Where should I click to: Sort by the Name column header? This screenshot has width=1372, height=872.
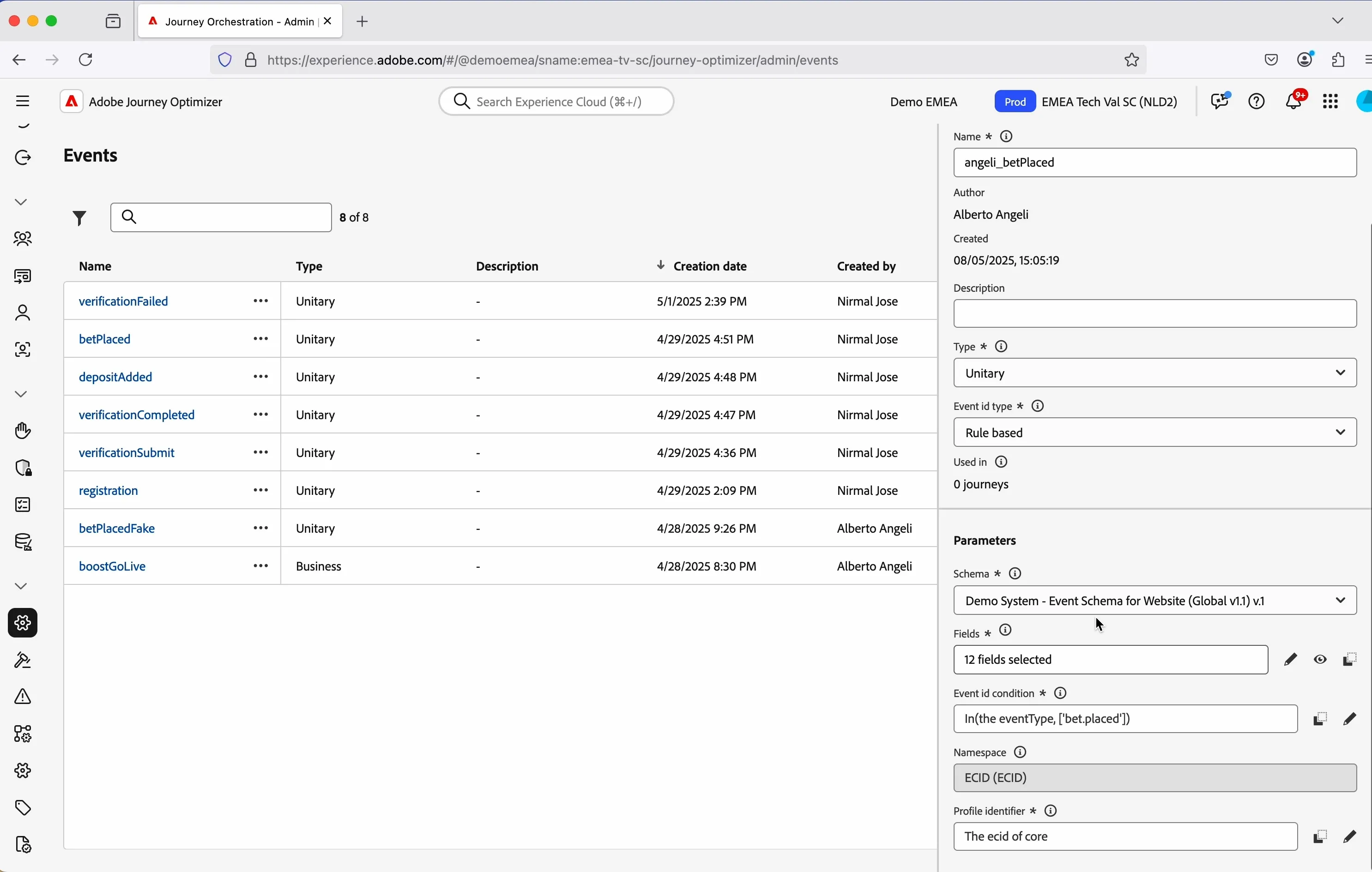pyautogui.click(x=95, y=266)
